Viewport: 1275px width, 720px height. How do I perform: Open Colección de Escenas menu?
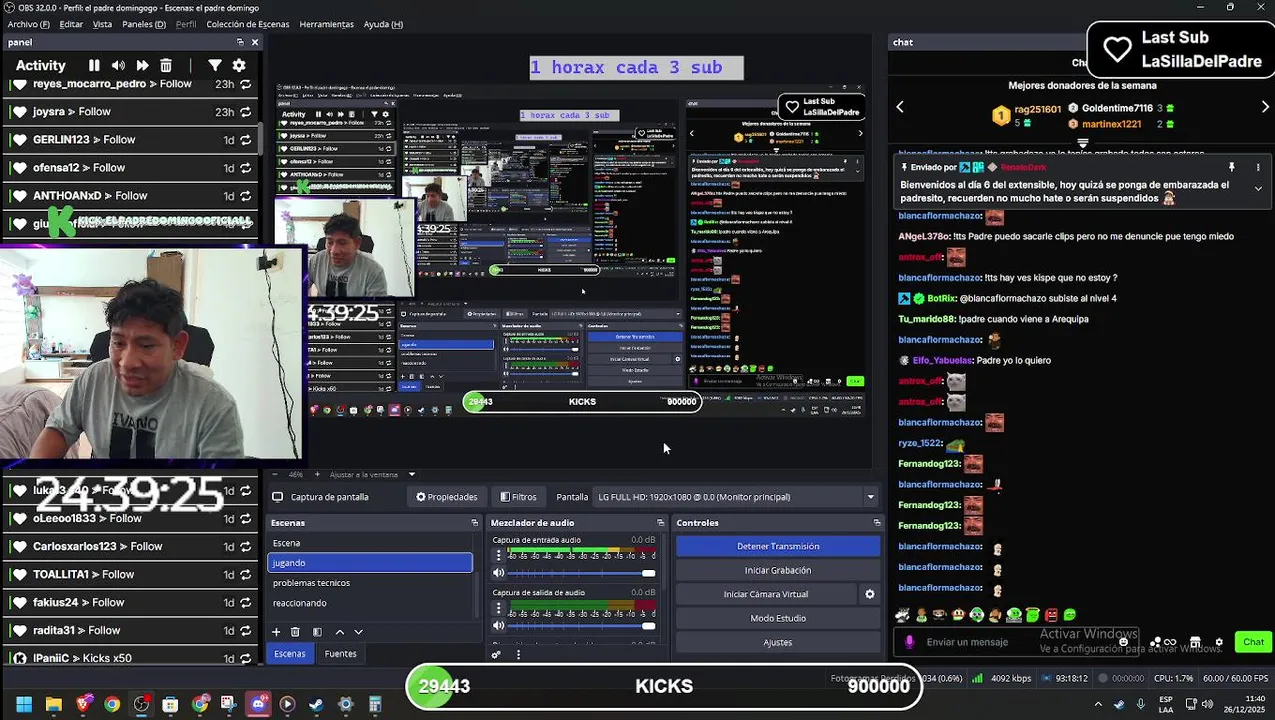(x=247, y=24)
